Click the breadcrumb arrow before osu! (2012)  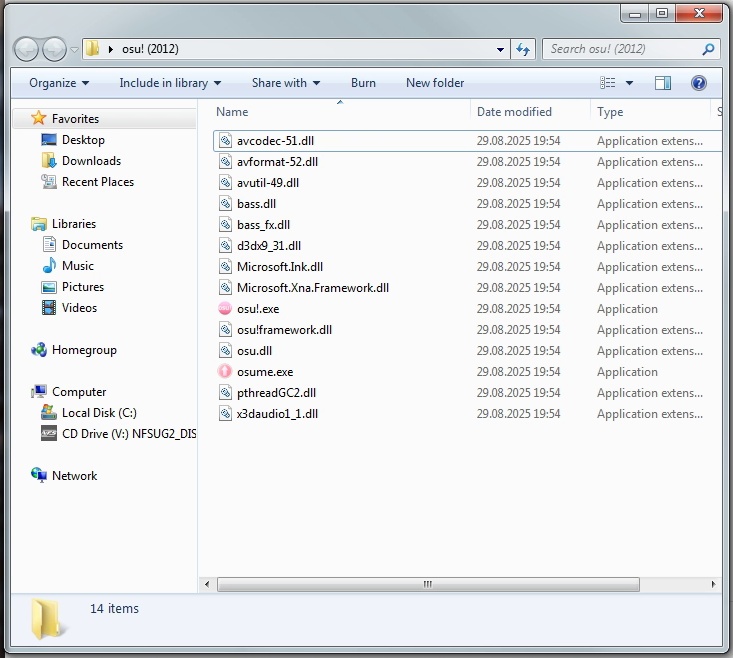tap(111, 49)
